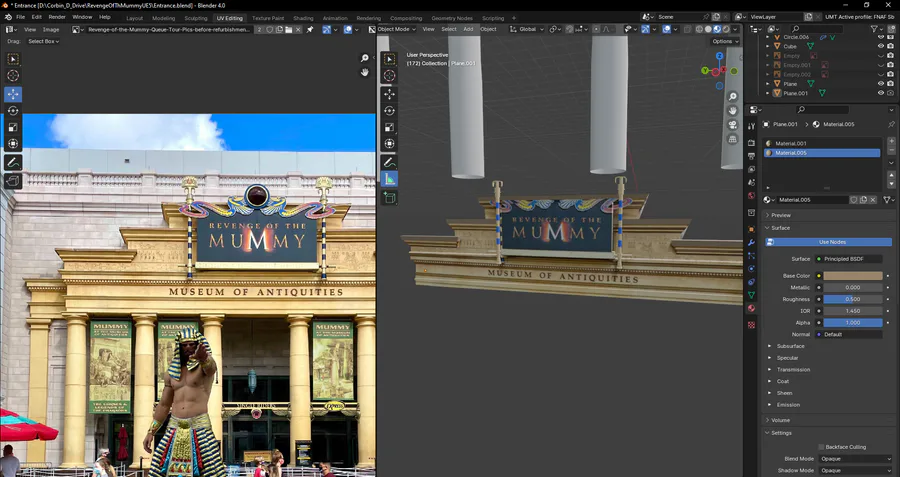Pin the image in the image editor header

310,29
